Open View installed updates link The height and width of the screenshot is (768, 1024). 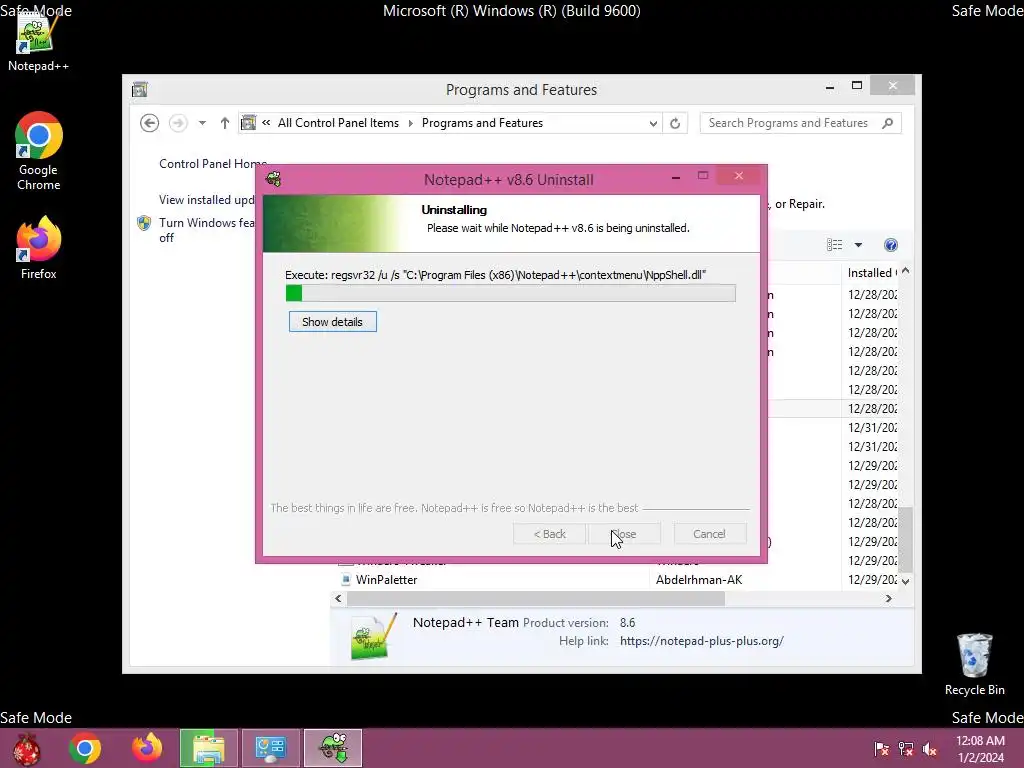(x=206, y=200)
